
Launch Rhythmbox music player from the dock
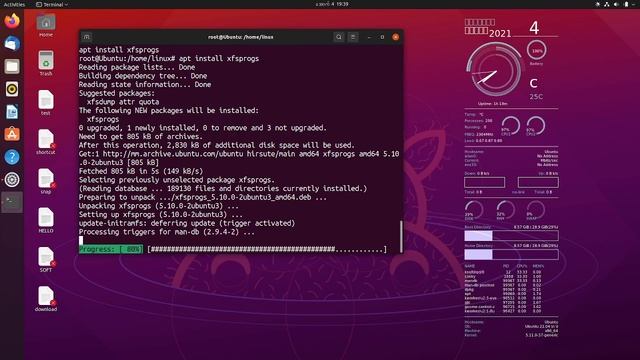coord(12,89)
